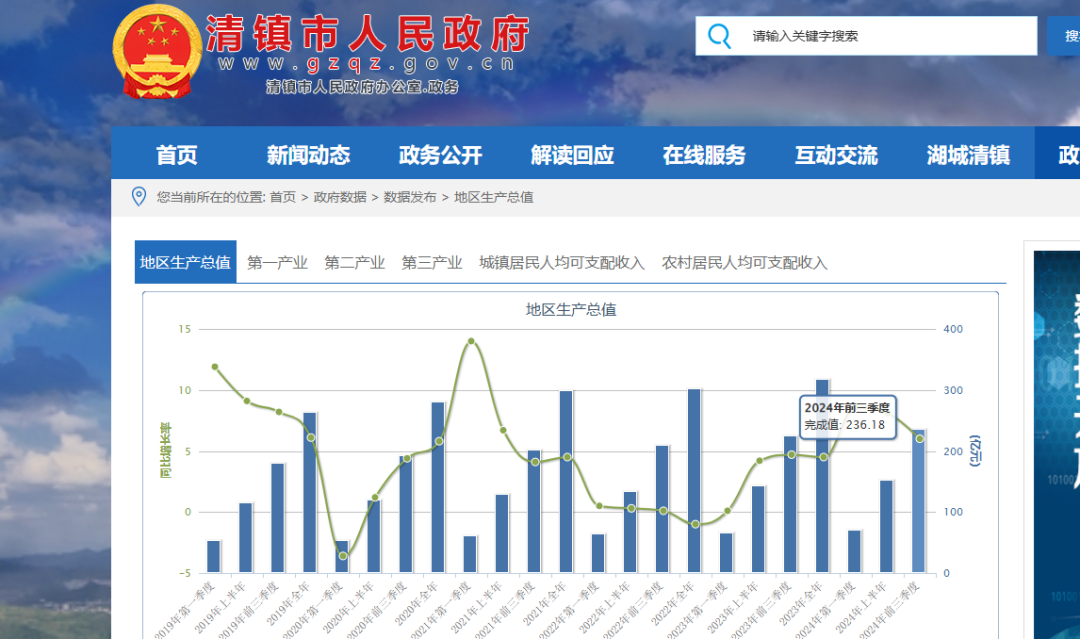Open the 湖城清镇 navigation item

[x=968, y=155]
